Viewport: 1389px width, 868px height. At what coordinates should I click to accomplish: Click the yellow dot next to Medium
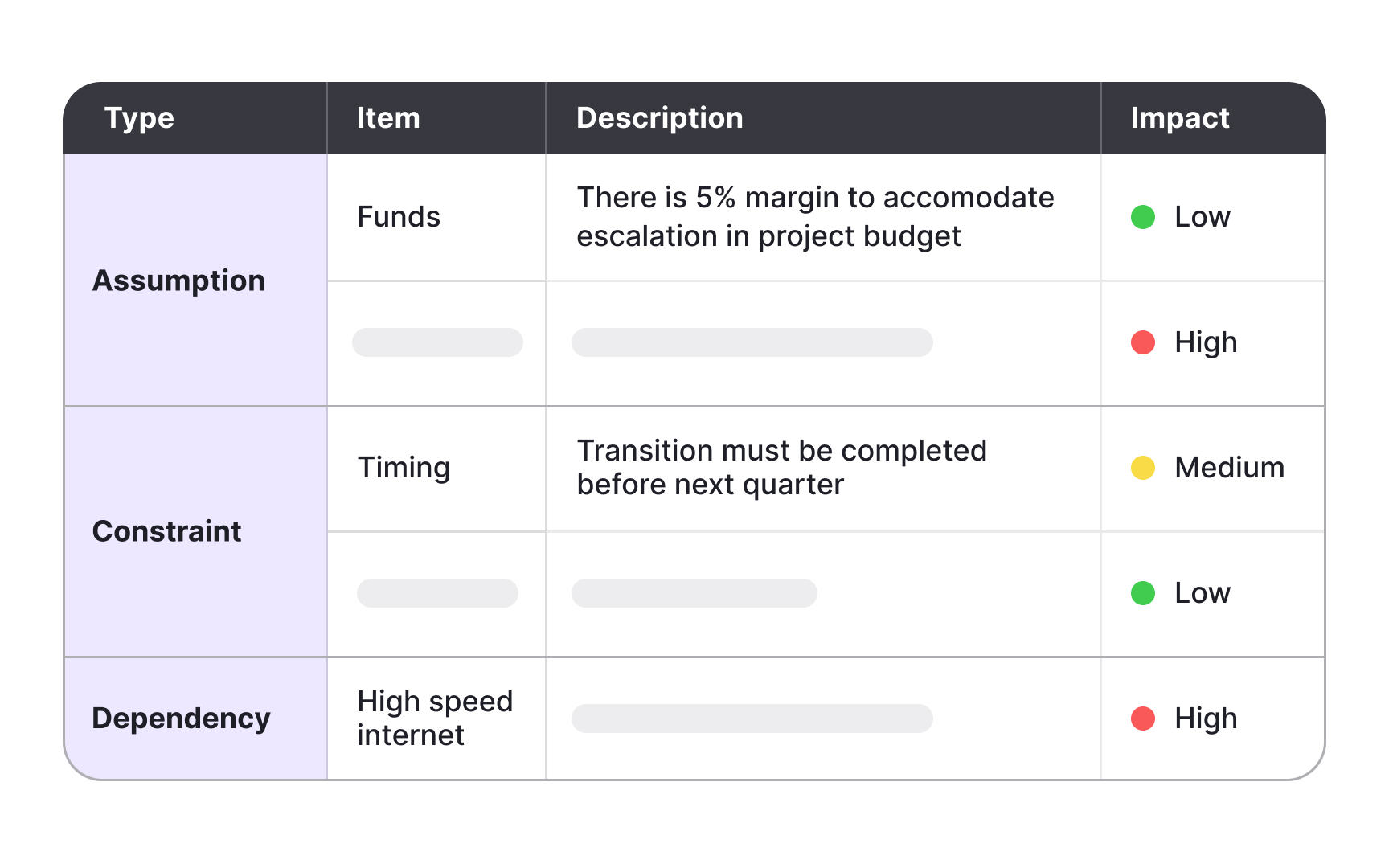point(1142,468)
